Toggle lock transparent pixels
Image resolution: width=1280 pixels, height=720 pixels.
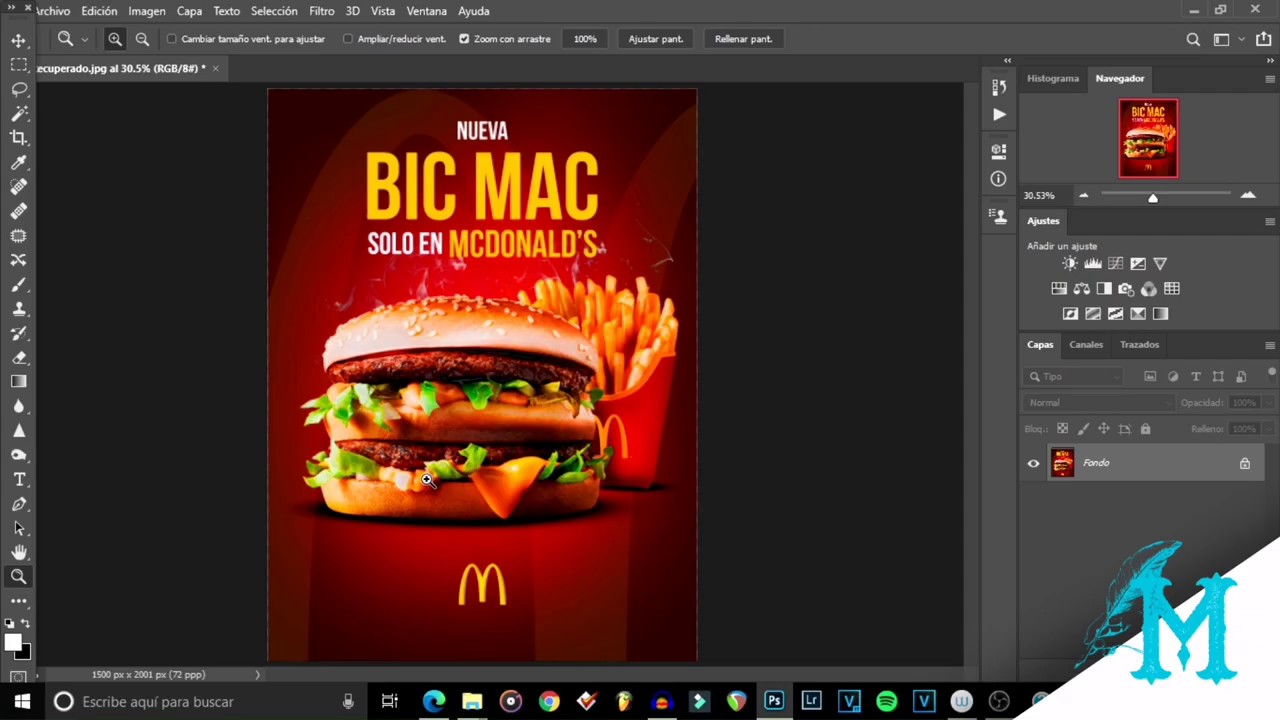pos(1062,429)
